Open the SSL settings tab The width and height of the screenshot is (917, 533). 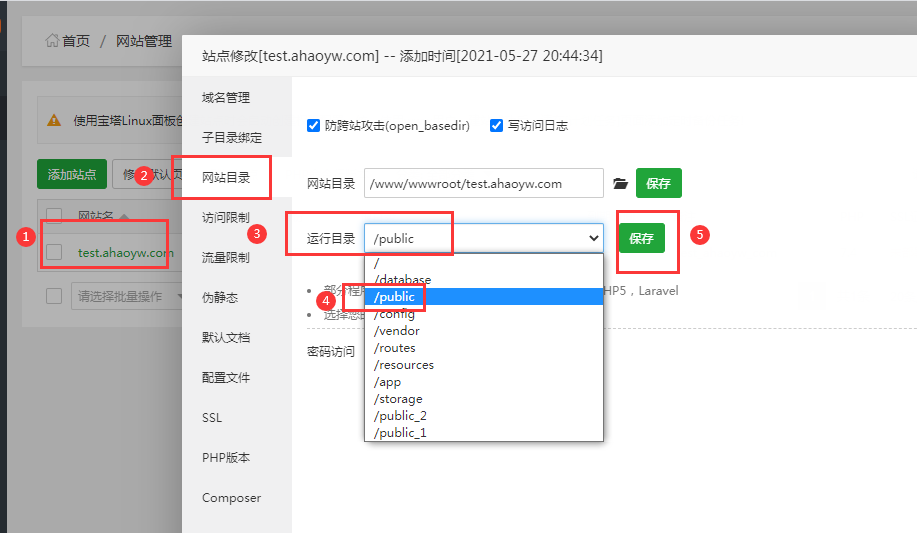[x=212, y=418]
